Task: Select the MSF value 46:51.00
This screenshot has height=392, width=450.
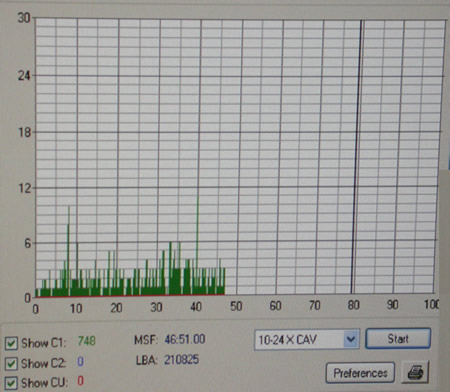Action: click(185, 340)
